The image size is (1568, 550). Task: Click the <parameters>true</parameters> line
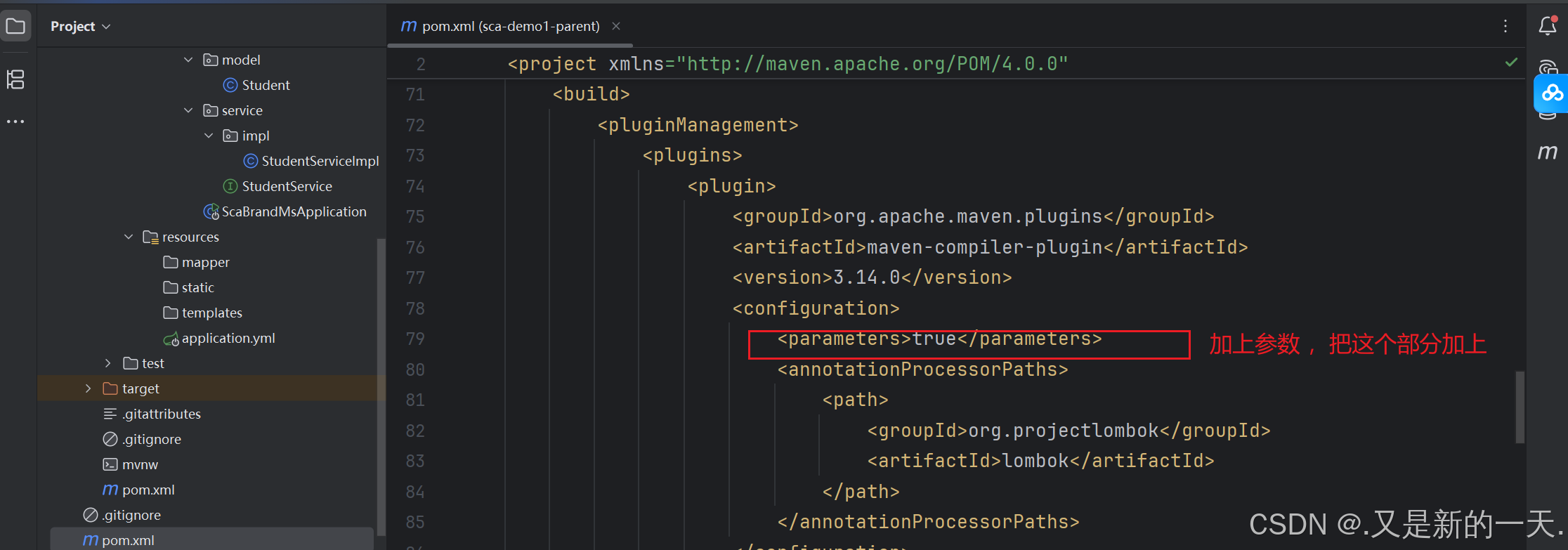pos(939,339)
